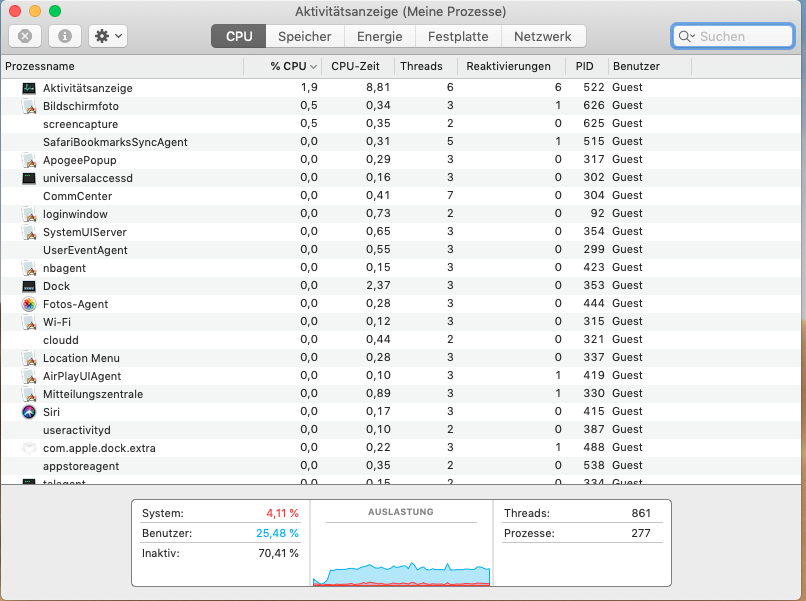
Task: Select the cloudd process name
Action: click(x=61, y=340)
